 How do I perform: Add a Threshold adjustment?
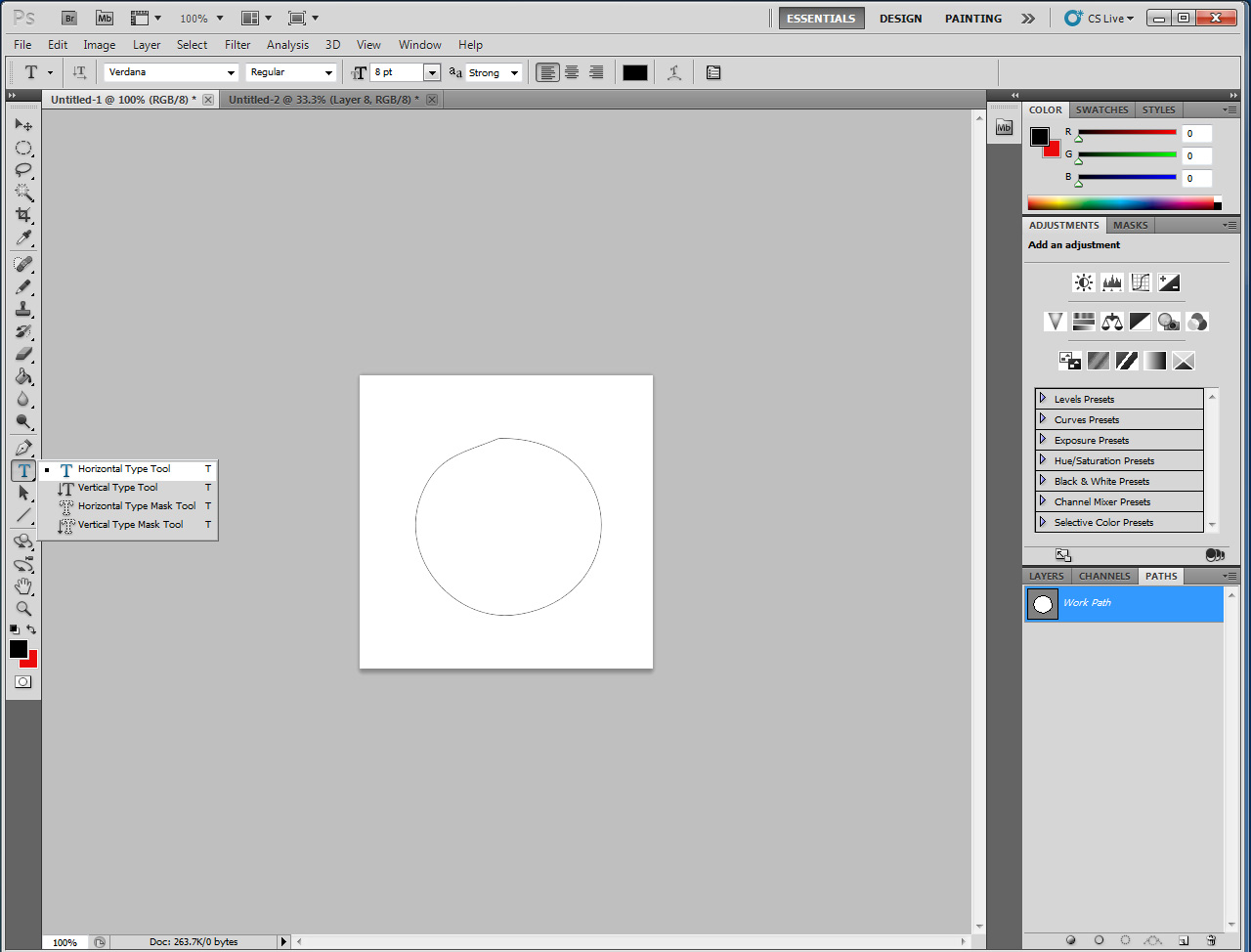pyautogui.click(x=1127, y=361)
